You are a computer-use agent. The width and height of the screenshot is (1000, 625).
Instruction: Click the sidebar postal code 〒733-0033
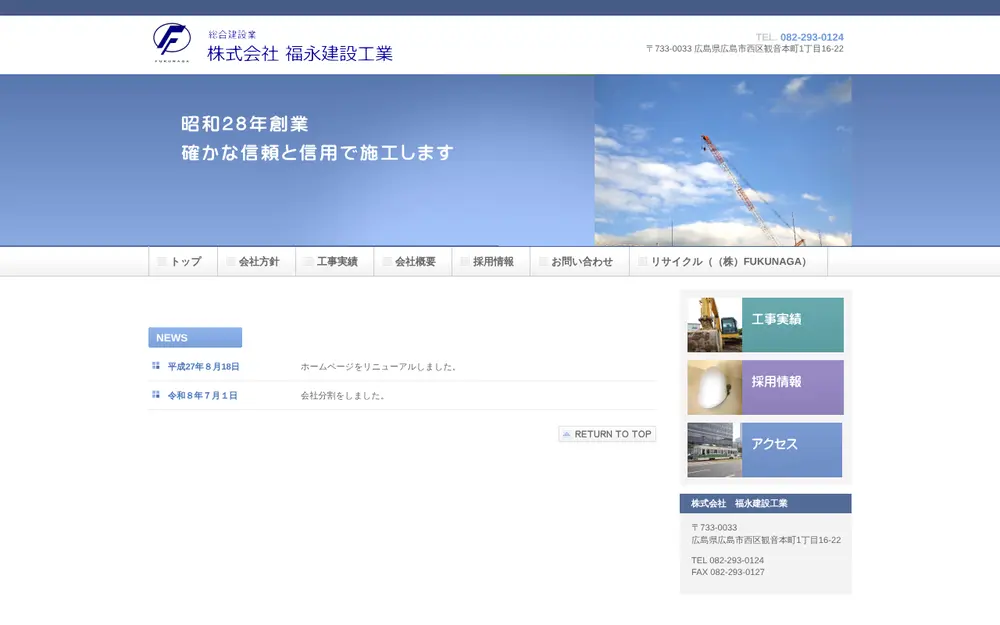(714, 527)
